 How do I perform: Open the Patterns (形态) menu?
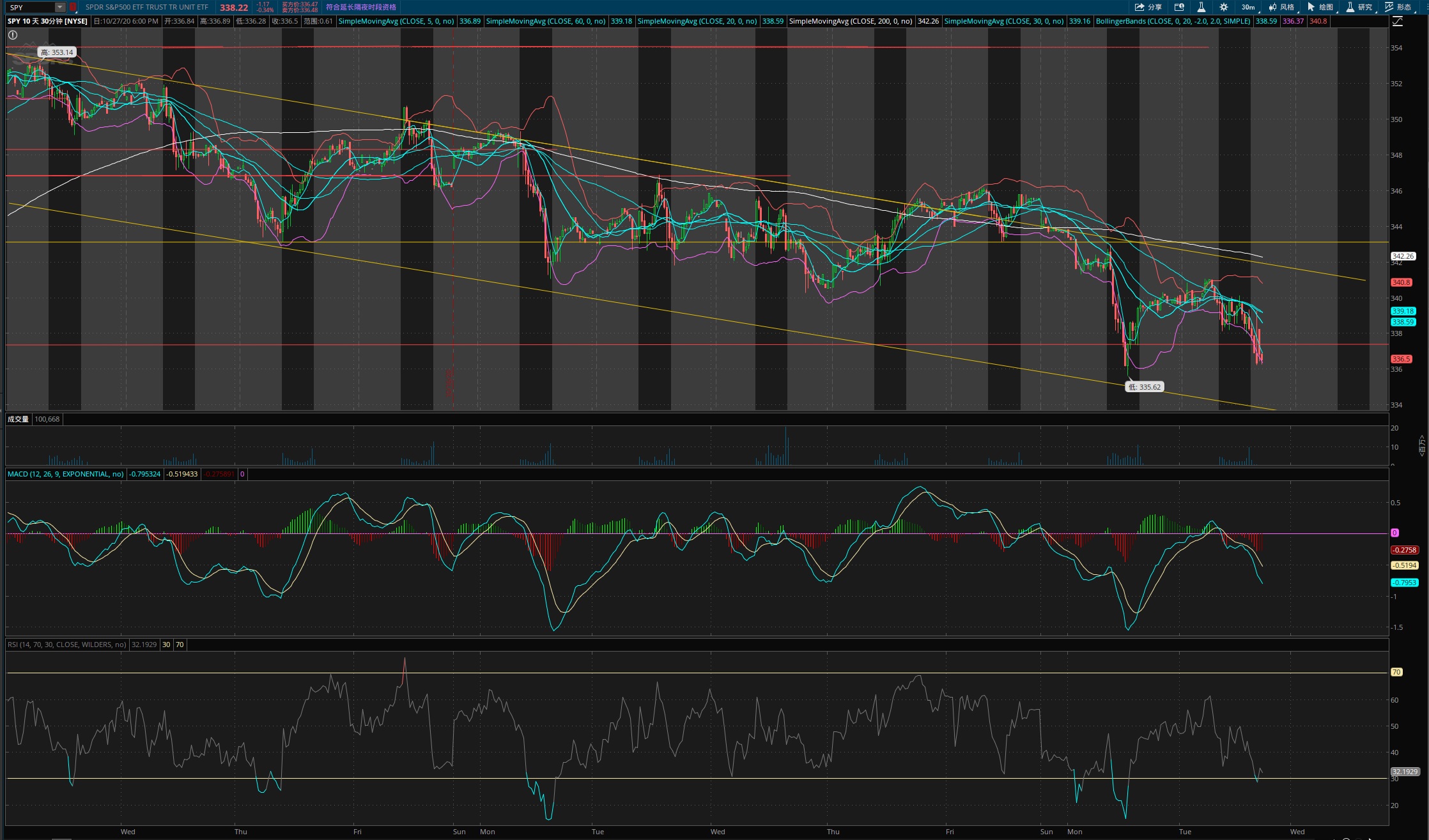(1399, 7)
